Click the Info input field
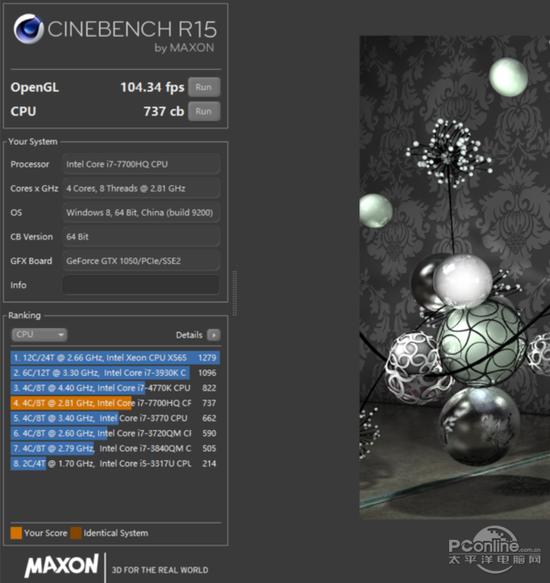The width and height of the screenshot is (550, 583). (x=141, y=285)
